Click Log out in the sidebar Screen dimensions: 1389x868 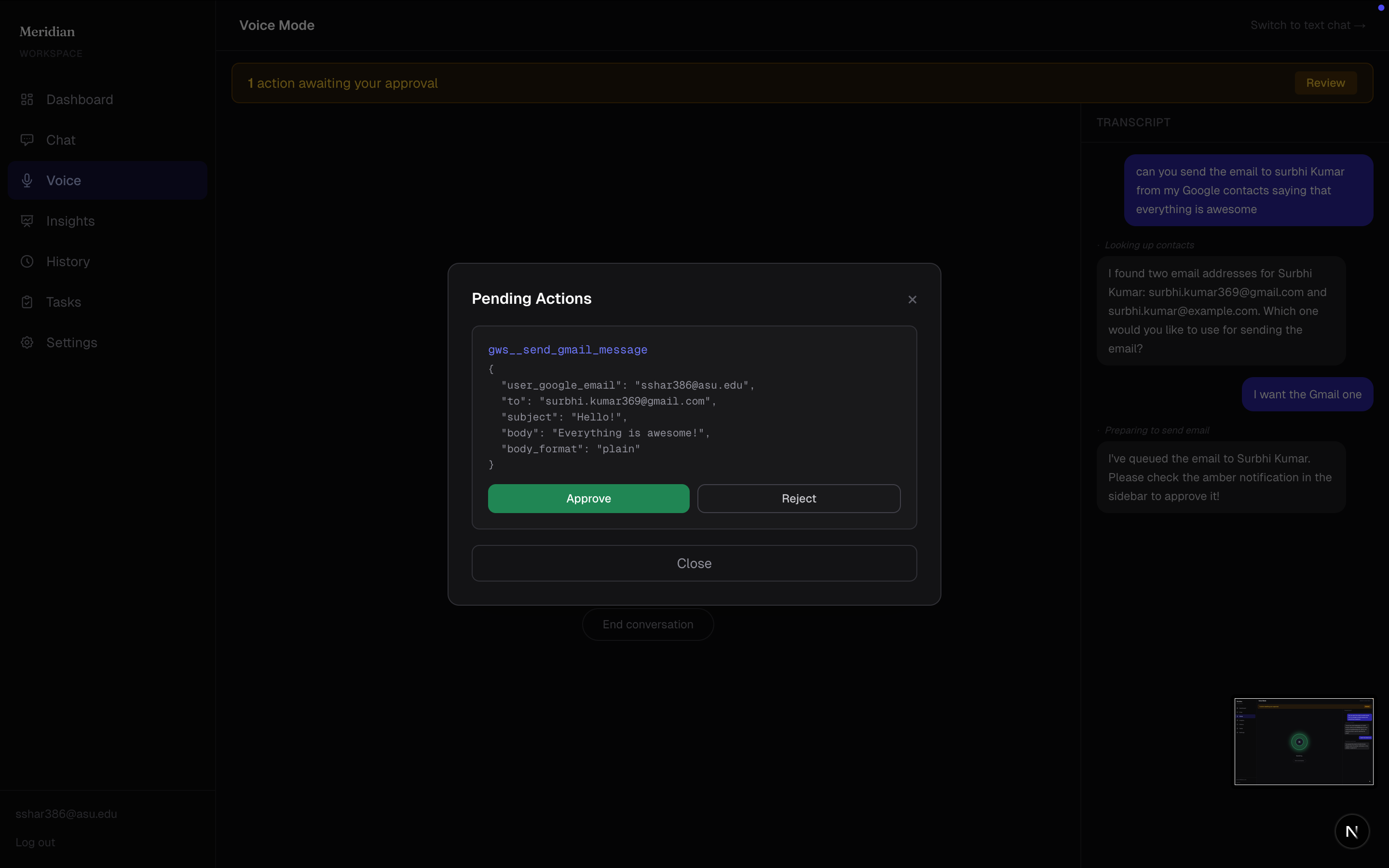click(x=35, y=842)
